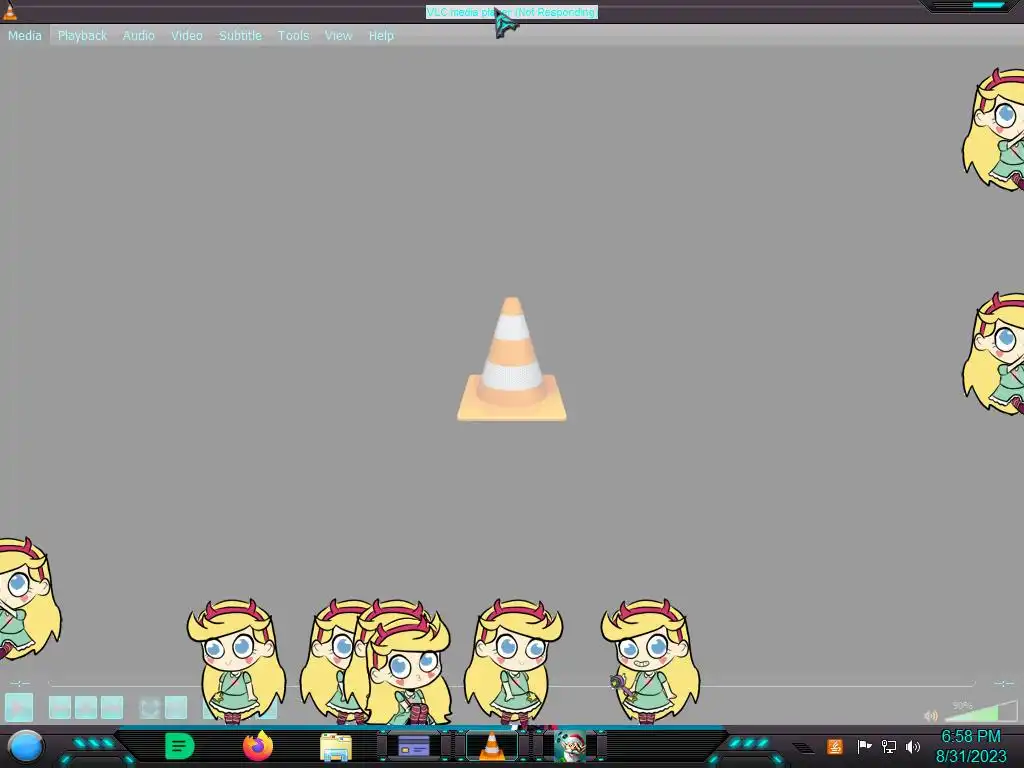Open the green chat-bubble app on taskbar

(x=180, y=746)
